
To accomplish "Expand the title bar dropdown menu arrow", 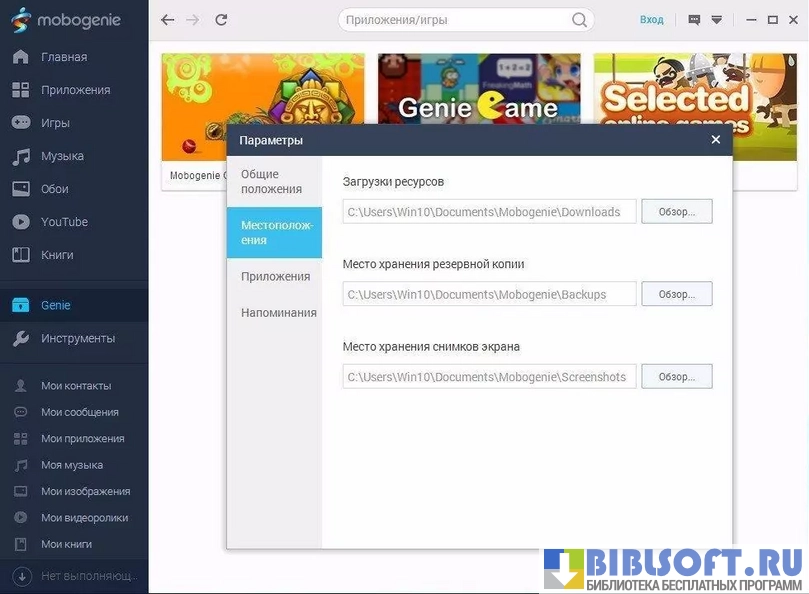I will (x=717, y=20).
